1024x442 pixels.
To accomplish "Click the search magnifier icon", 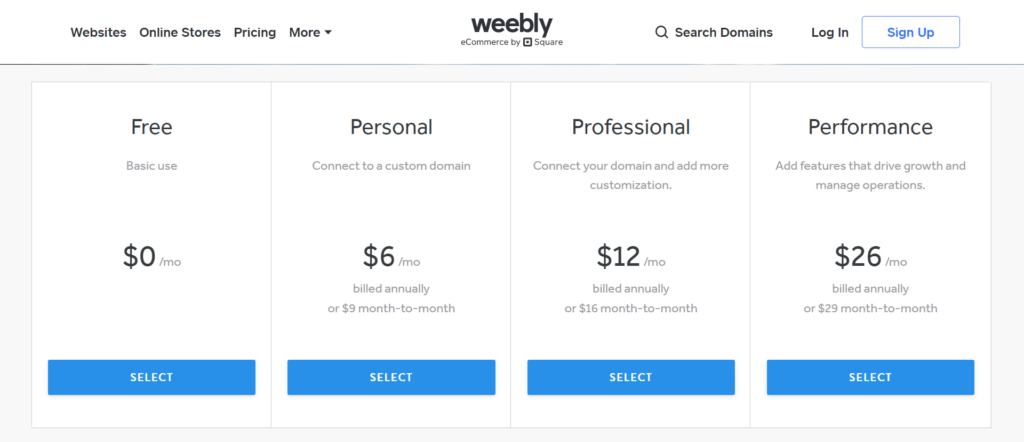I will [661, 32].
